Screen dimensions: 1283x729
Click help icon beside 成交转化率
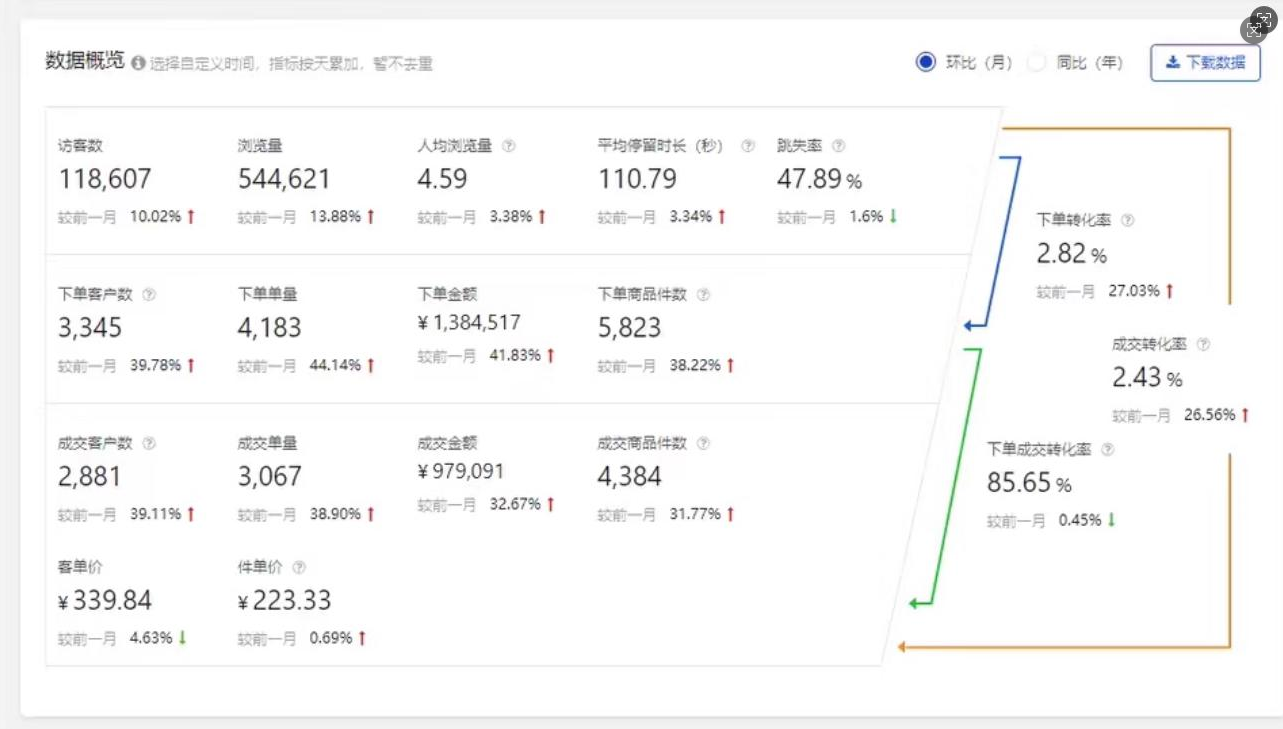tap(1203, 344)
